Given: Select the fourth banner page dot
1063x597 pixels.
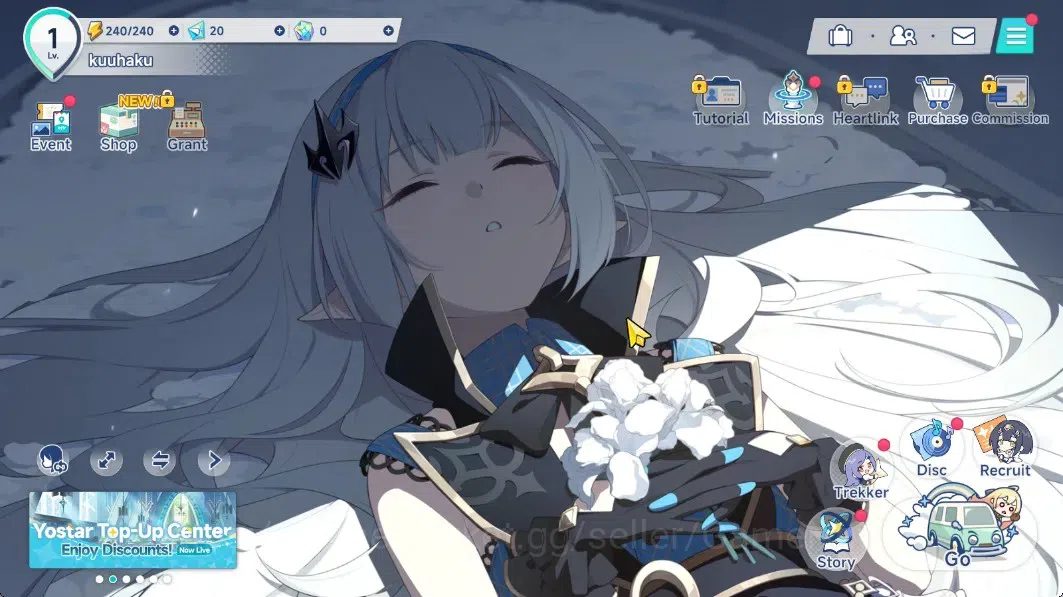Looking at the screenshot, I should [140, 579].
